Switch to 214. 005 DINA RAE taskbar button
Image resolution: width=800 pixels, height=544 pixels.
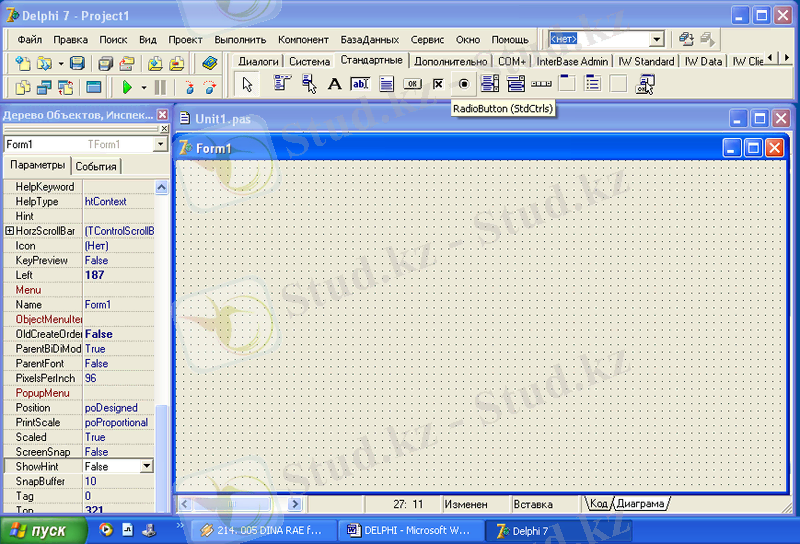click(x=264, y=531)
